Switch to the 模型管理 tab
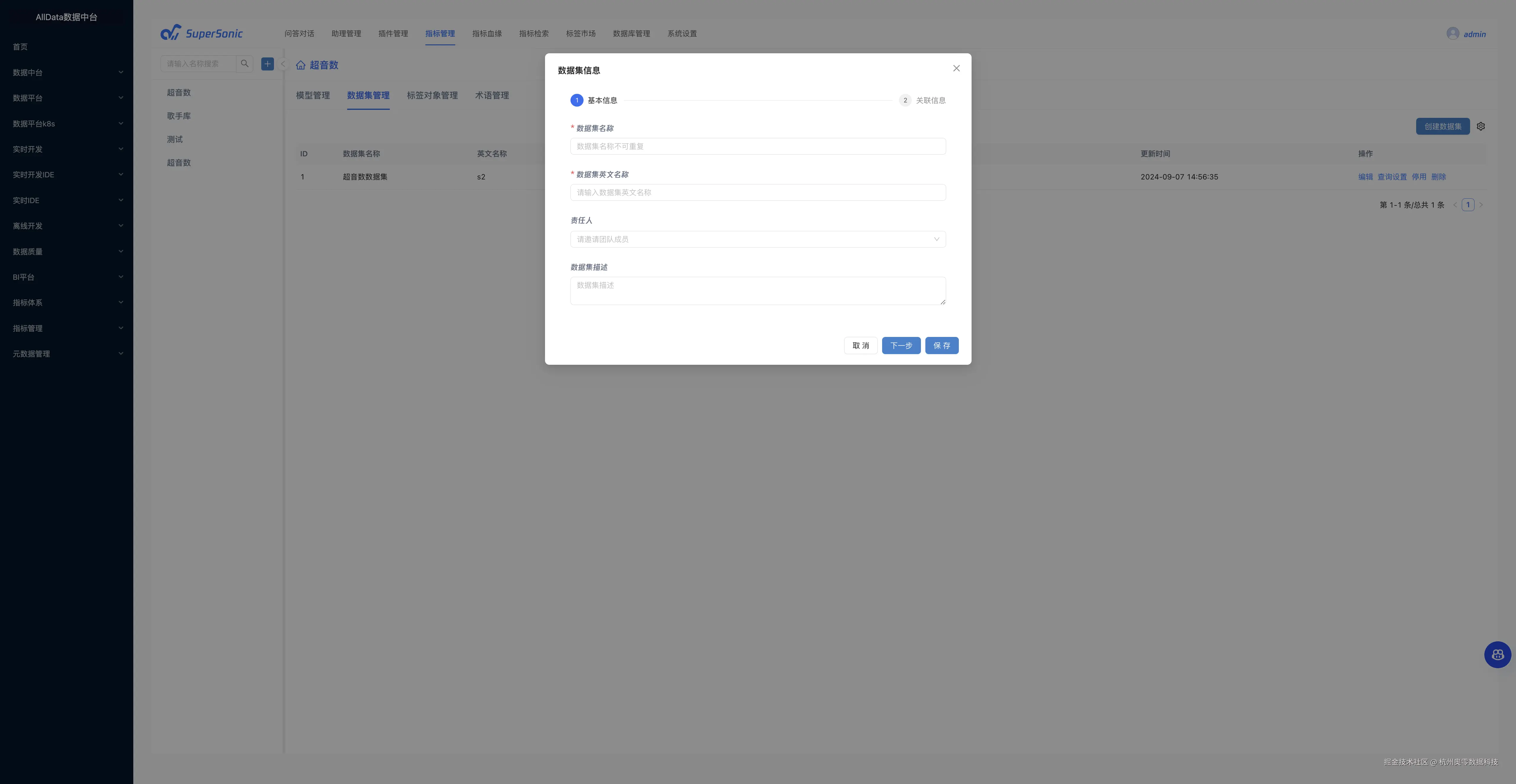 coord(313,95)
